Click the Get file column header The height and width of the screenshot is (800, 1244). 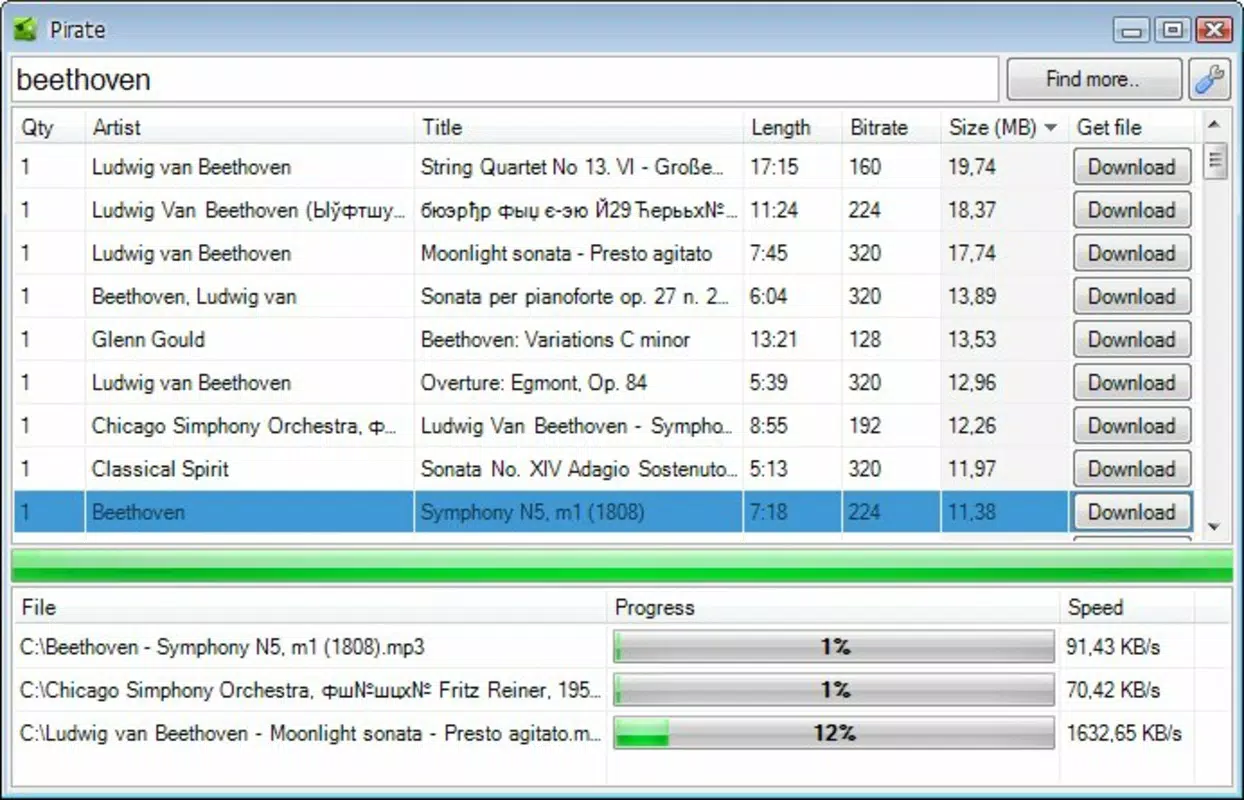click(1132, 127)
